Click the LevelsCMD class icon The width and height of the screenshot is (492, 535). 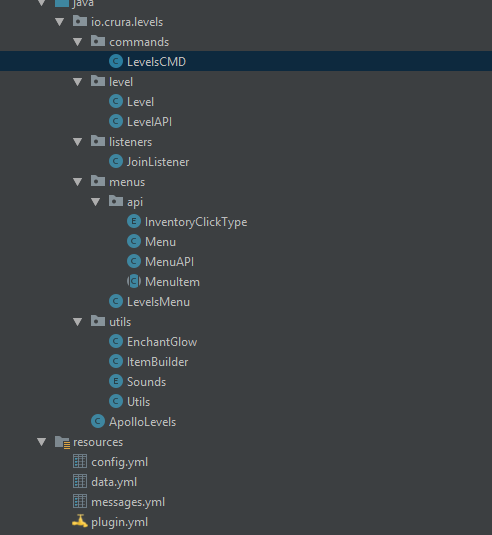click(x=116, y=61)
